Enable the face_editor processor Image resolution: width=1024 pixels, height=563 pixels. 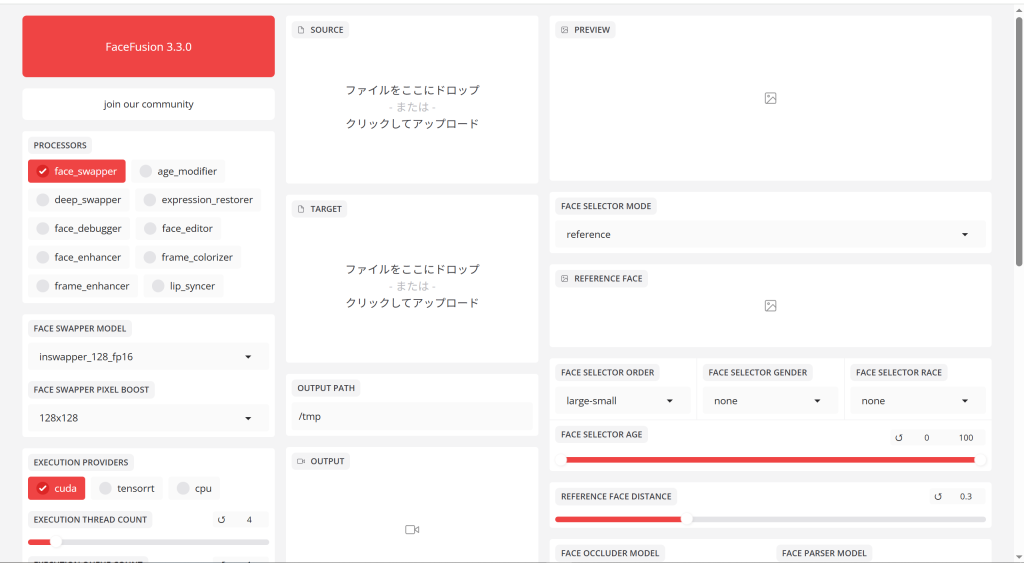click(178, 229)
